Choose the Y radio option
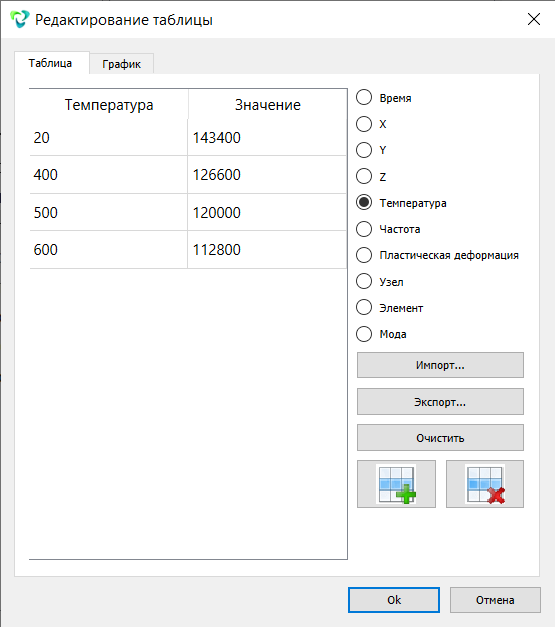 364,150
